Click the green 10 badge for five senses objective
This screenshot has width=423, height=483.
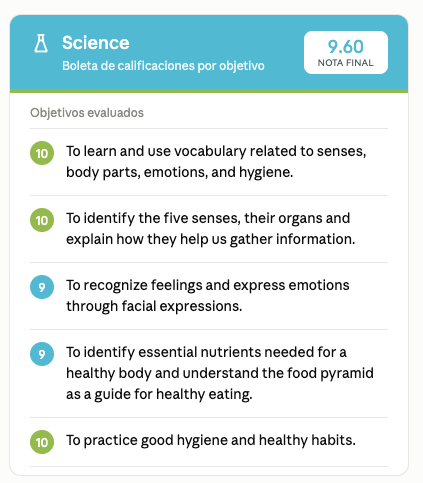tap(42, 220)
